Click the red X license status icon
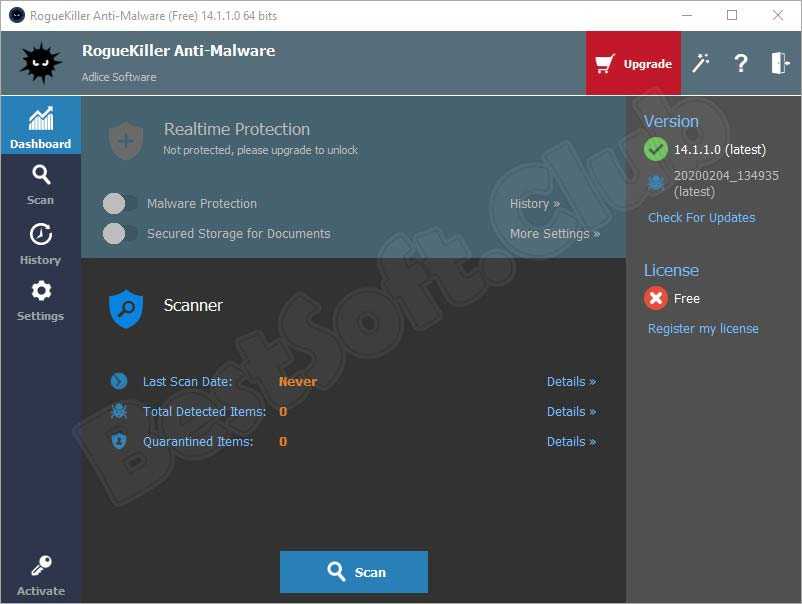The image size is (802, 604). coord(655,298)
